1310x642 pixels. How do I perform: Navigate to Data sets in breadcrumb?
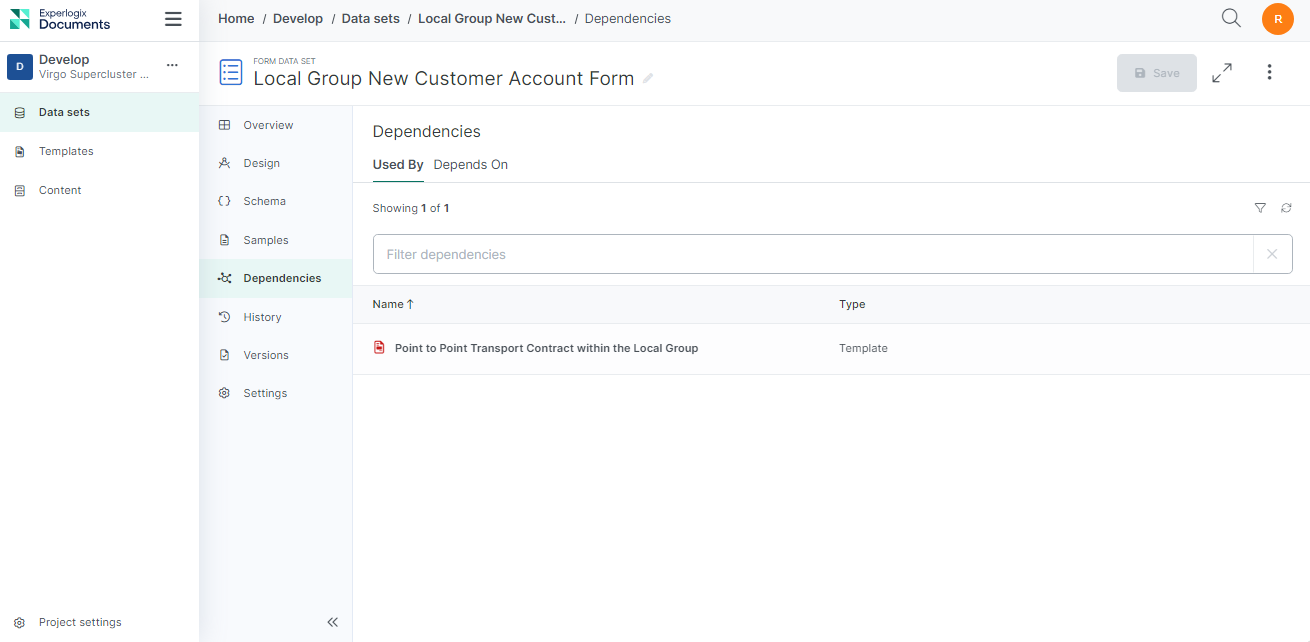371,18
